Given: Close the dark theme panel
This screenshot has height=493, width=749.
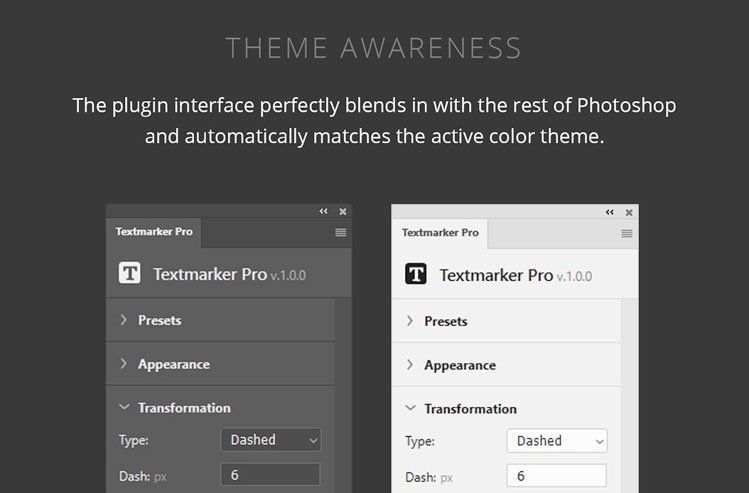Looking at the screenshot, I should point(342,212).
